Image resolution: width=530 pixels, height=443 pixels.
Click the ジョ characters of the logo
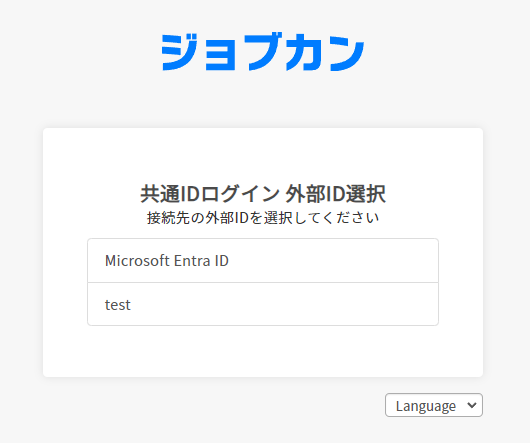click(198, 52)
